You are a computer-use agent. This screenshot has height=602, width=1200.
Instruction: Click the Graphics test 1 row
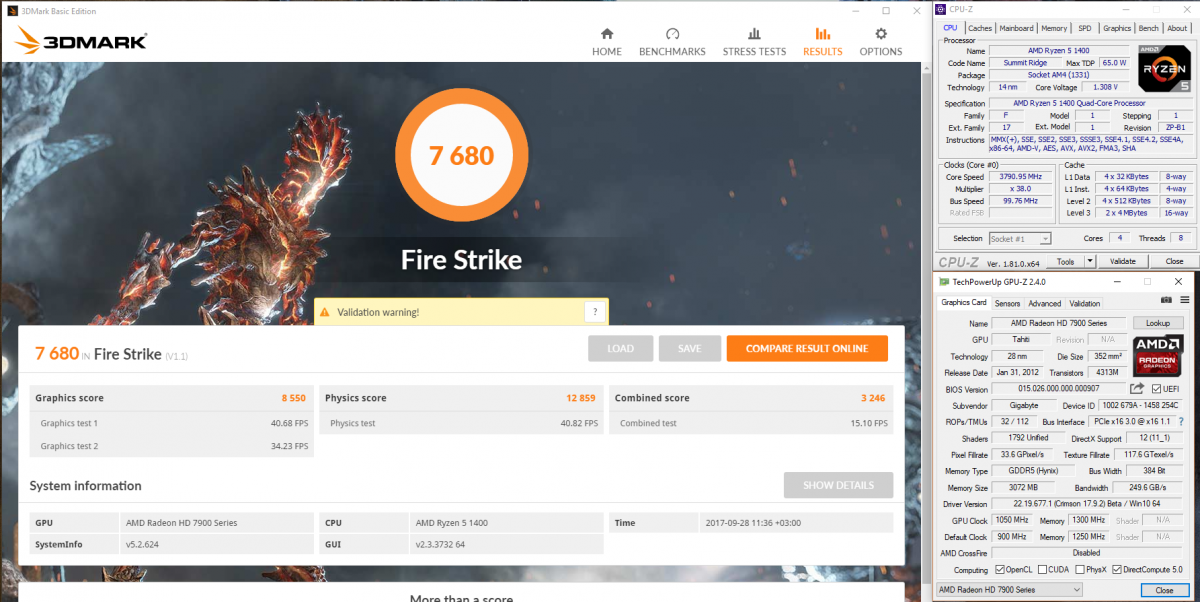[171, 423]
